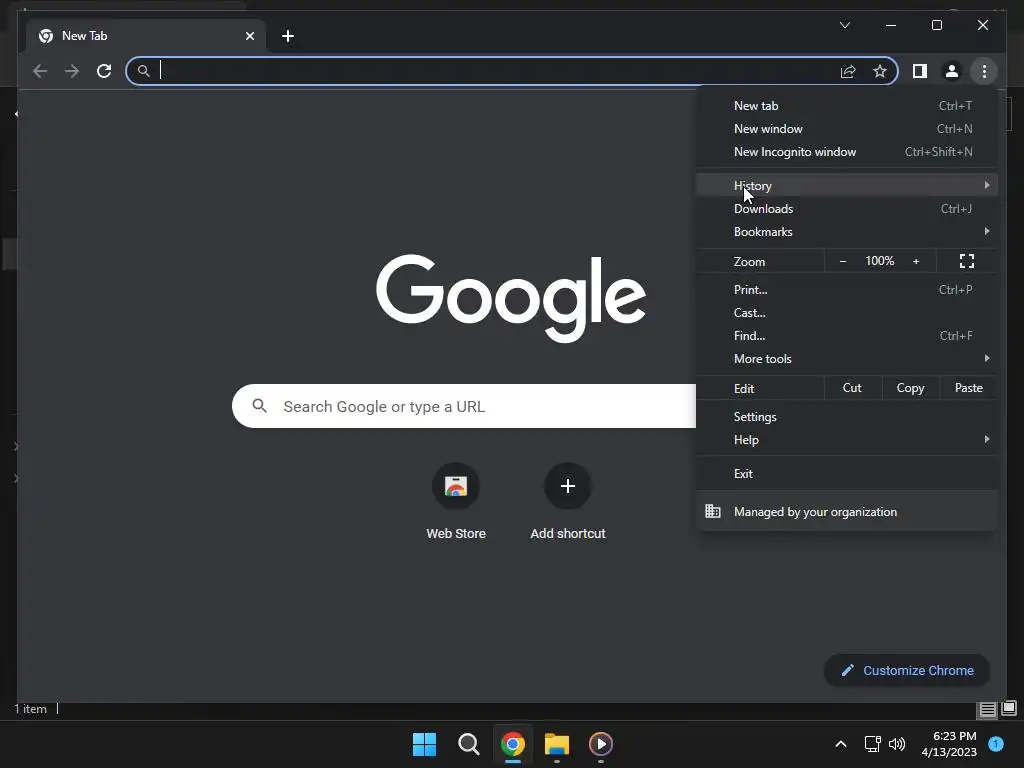Open Settings from Chrome menu

coord(846,417)
